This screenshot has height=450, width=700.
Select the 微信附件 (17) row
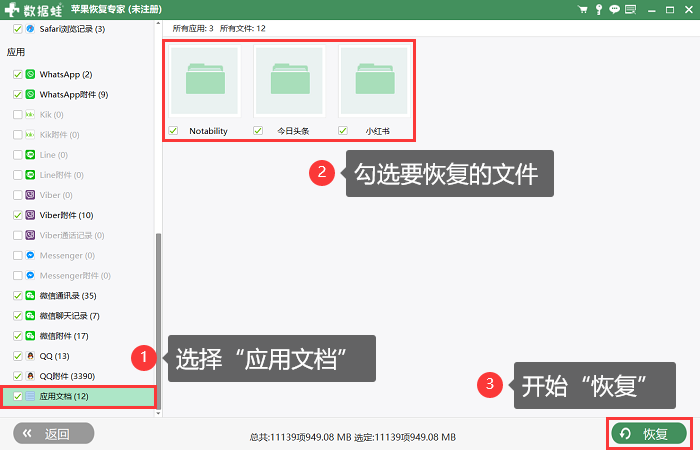pos(77,336)
